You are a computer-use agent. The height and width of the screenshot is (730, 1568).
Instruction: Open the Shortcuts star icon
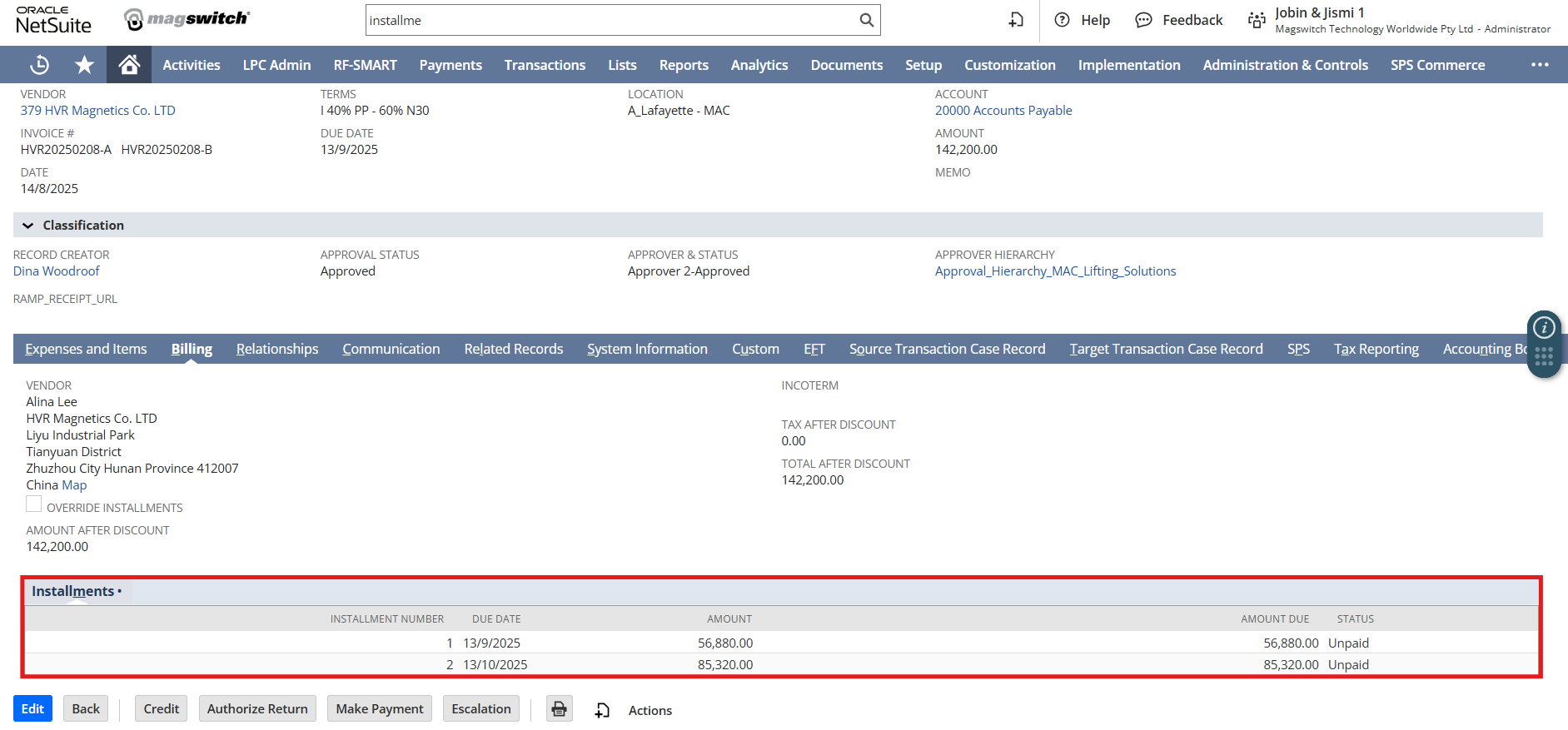point(84,65)
